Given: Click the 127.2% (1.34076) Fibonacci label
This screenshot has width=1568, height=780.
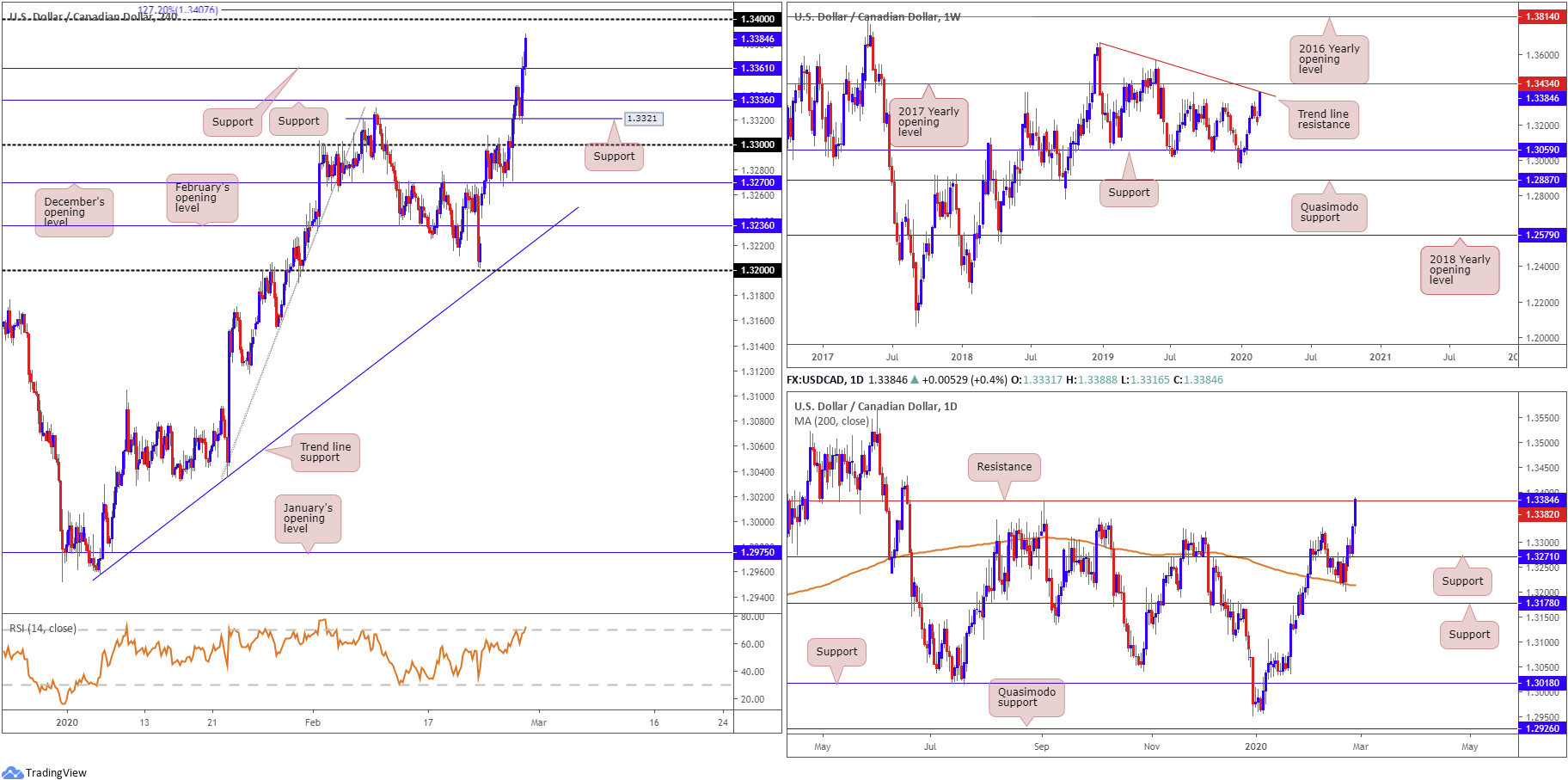Looking at the screenshot, I should (x=178, y=10).
